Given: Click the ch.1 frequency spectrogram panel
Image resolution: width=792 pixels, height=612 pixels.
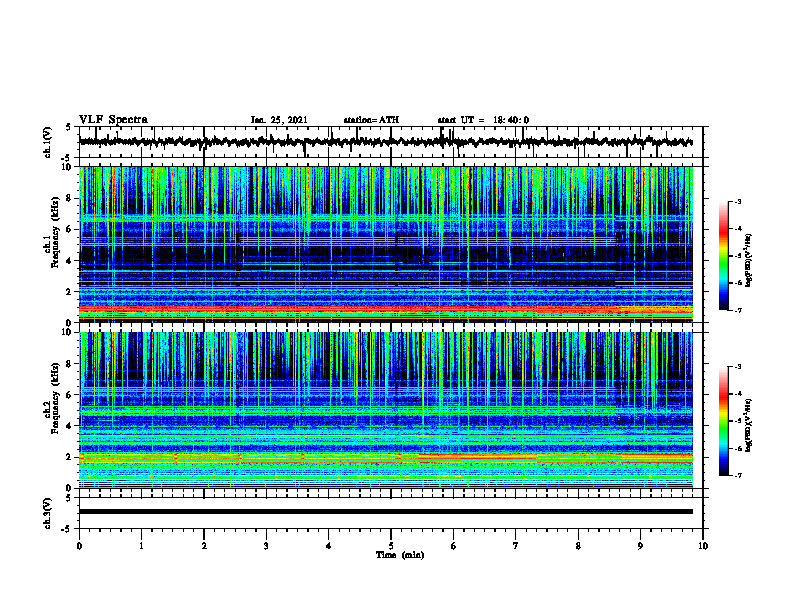Looking at the screenshot, I should point(386,244).
